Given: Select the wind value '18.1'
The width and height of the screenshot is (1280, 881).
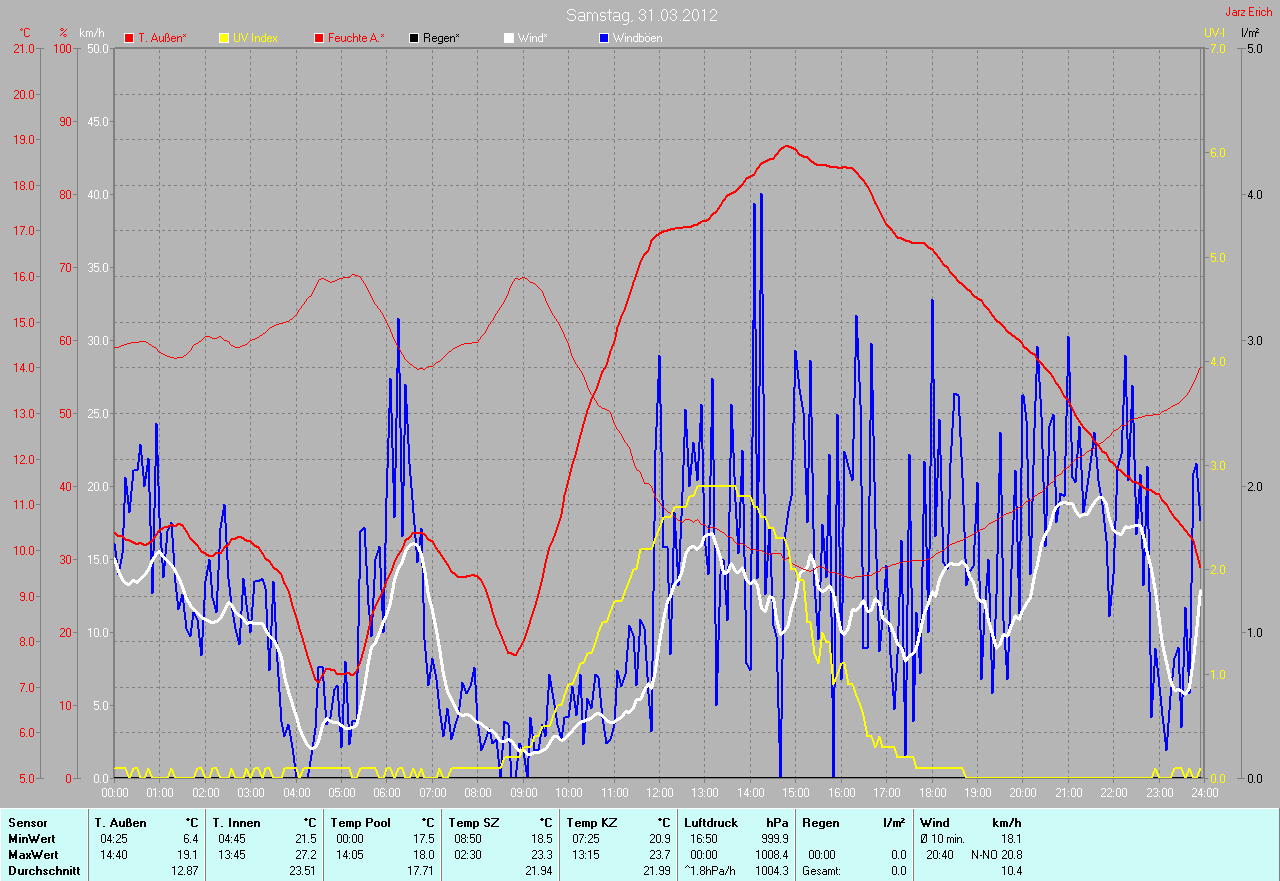Looking at the screenshot, I should click(x=1011, y=839).
